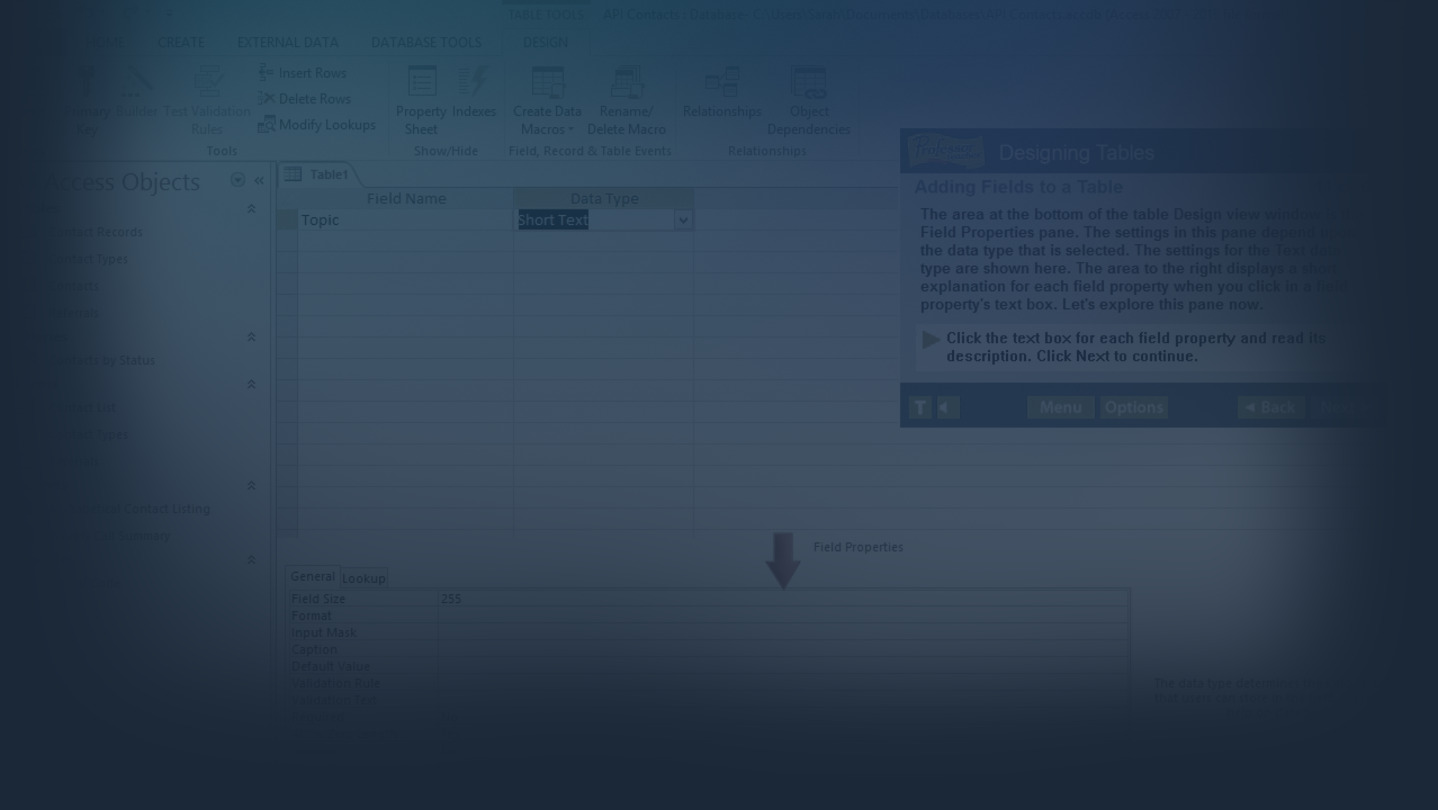Click the tutorial Menu button
The image size is (1438, 810).
click(x=1060, y=408)
